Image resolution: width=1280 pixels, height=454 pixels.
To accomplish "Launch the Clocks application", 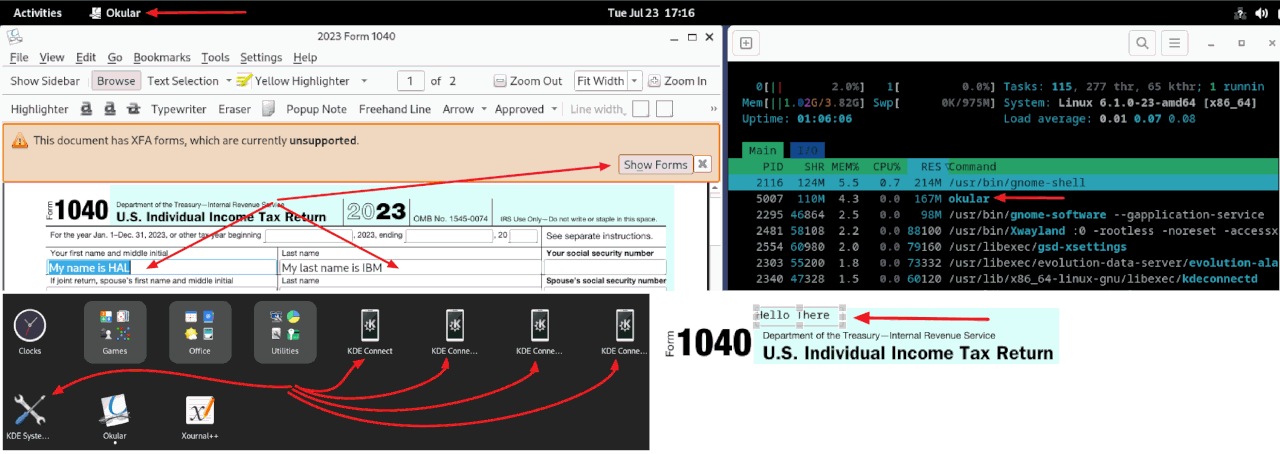I will tap(30, 333).
